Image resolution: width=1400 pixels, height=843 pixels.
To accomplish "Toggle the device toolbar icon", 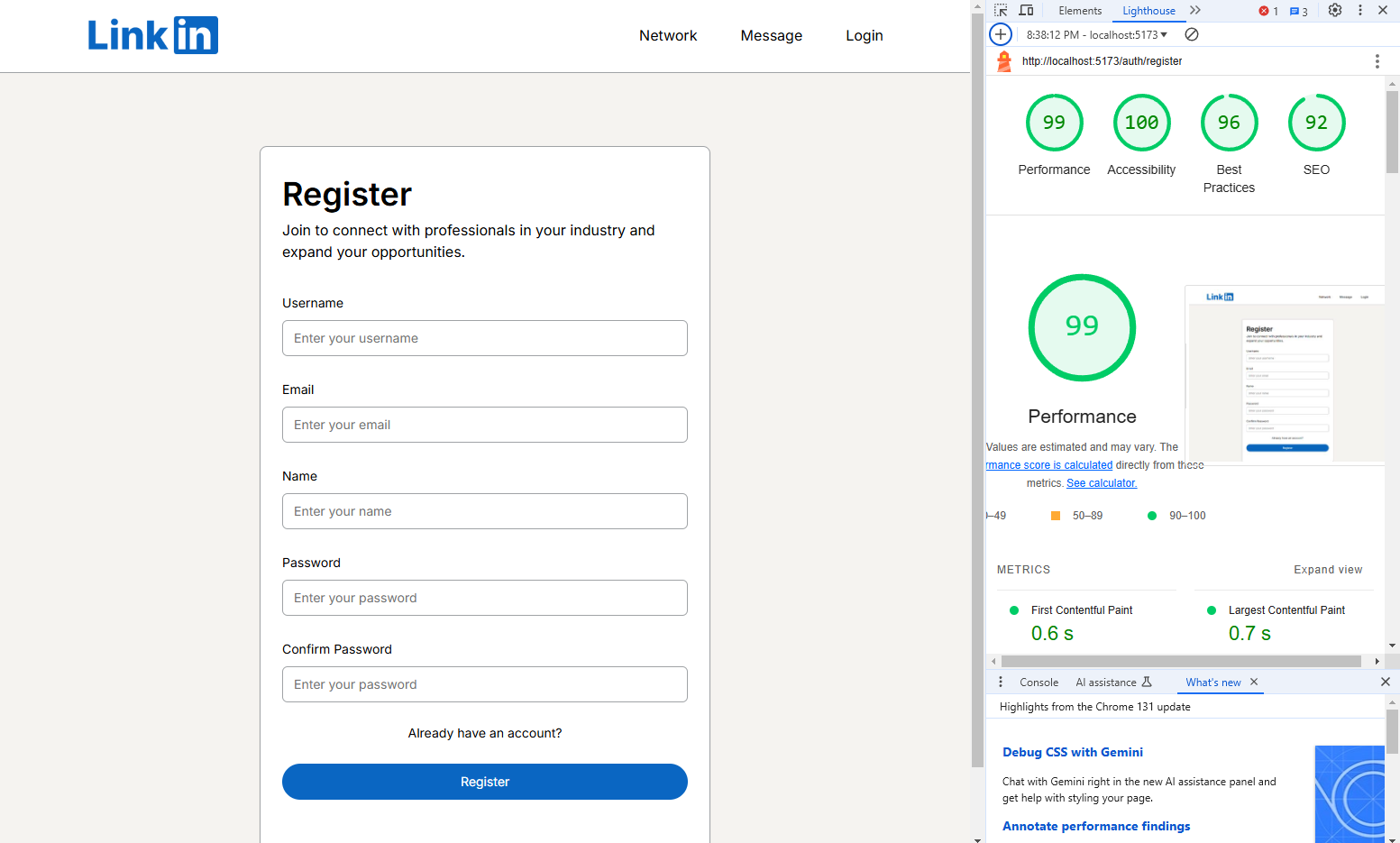I will tap(1026, 10).
